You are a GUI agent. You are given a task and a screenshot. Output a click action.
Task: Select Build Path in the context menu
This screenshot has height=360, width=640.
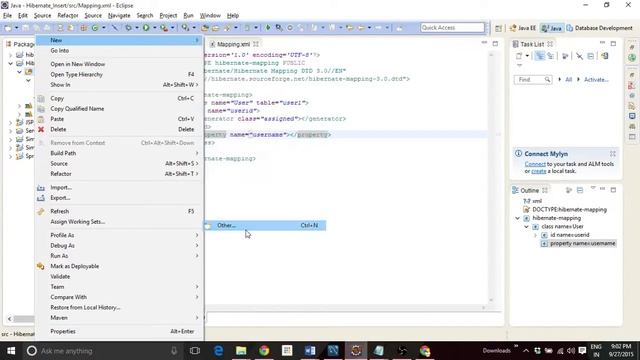(120, 153)
